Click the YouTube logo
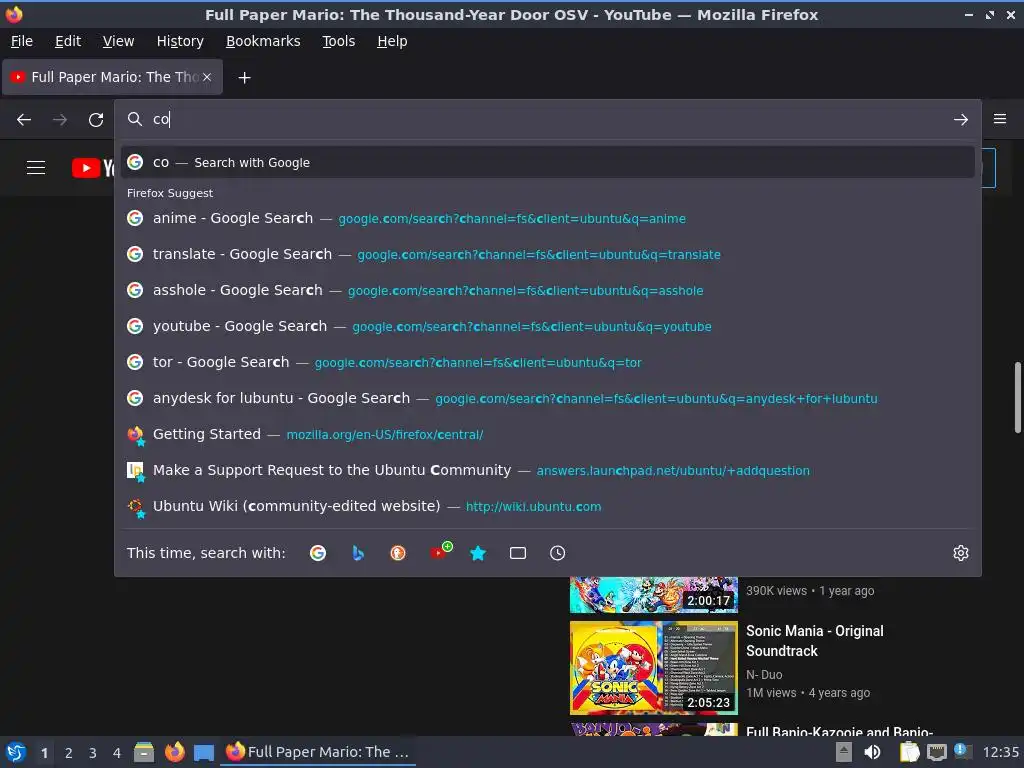The image size is (1024, 768). pos(93,168)
